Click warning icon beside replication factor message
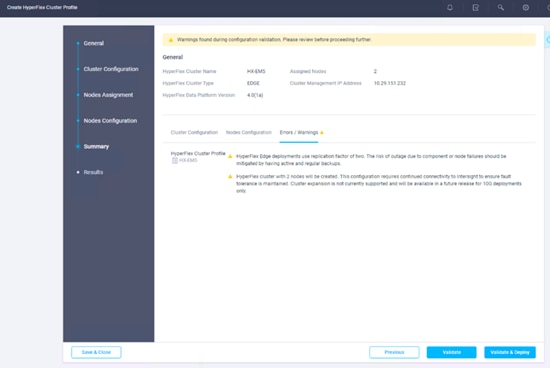Viewport: 550px width, 368px height. (x=230, y=156)
